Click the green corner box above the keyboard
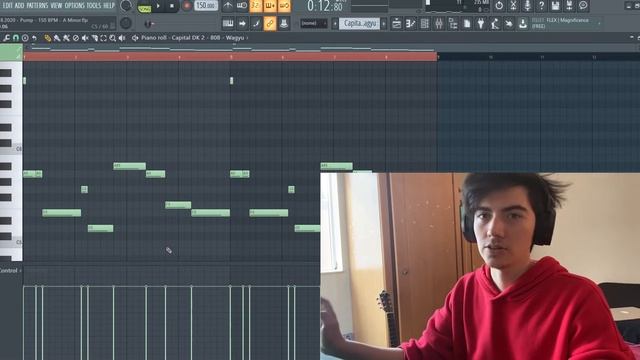The image size is (640, 360). pos(11,52)
